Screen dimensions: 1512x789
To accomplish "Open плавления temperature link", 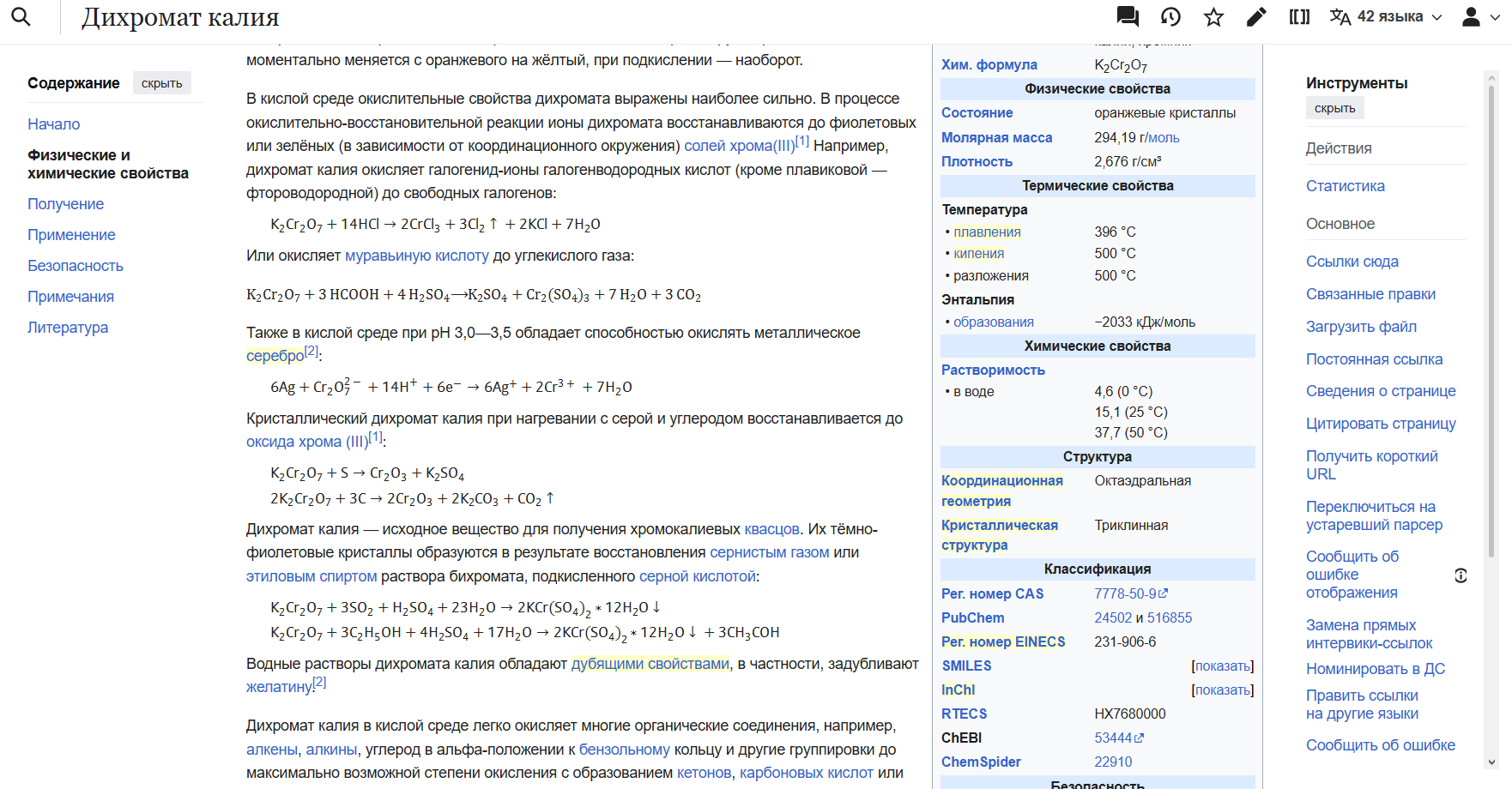I will [x=987, y=232].
